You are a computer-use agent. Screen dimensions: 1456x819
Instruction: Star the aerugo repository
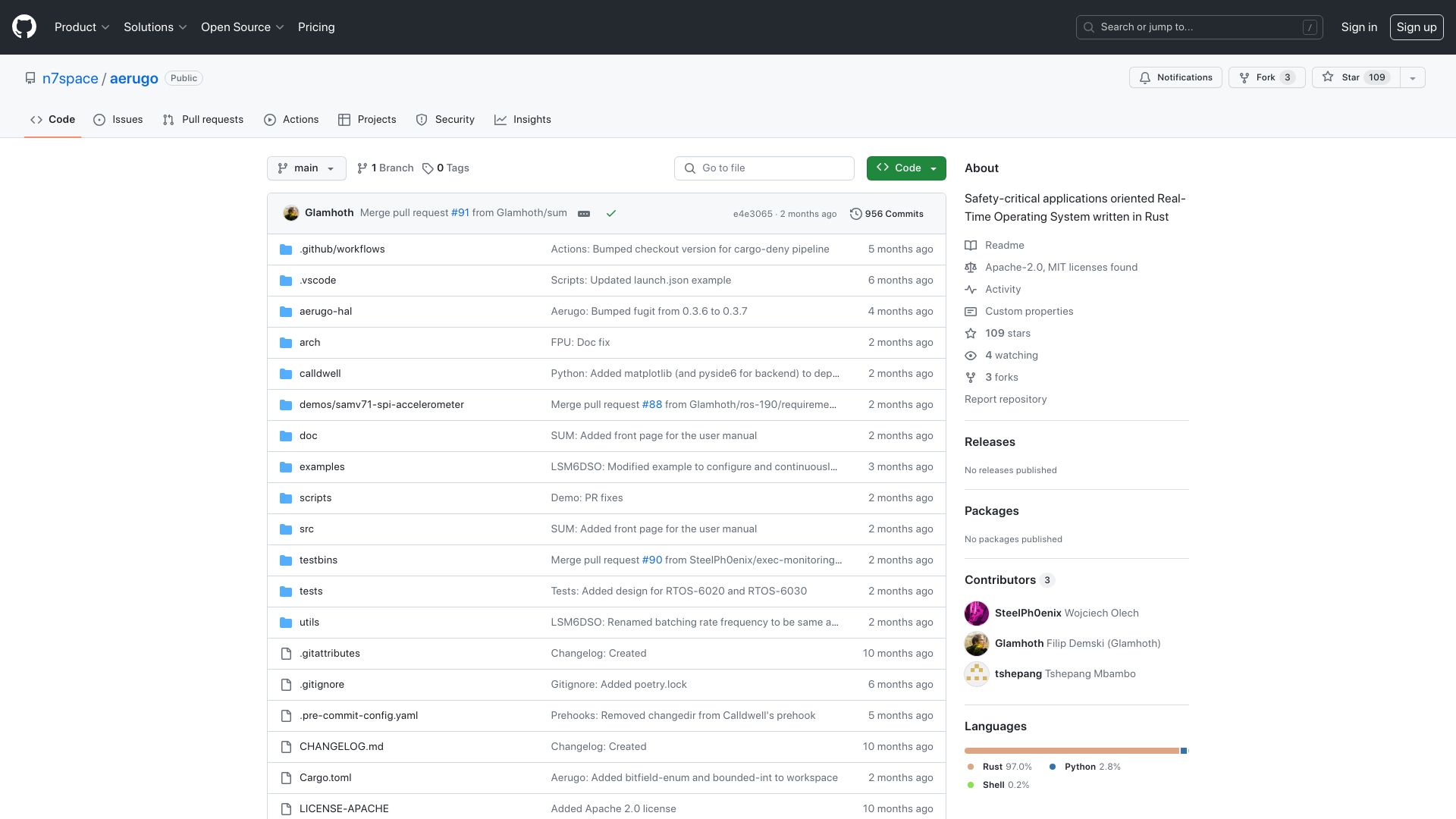1356,77
